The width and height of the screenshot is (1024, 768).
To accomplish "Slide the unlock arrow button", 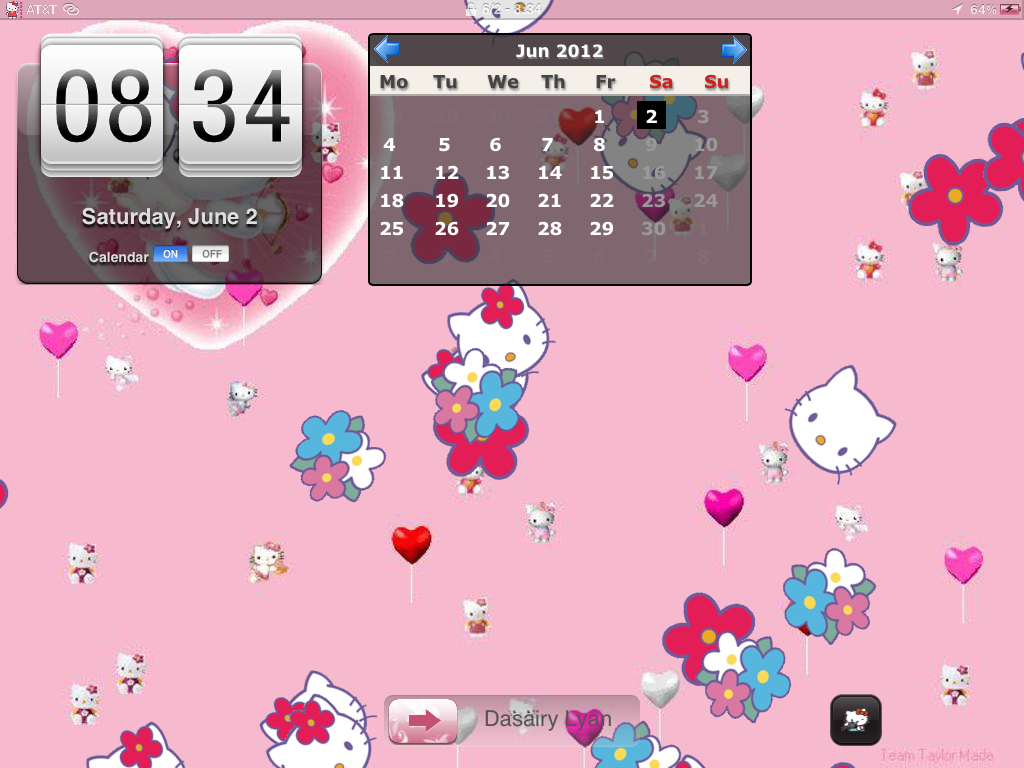I will click(423, 721).
